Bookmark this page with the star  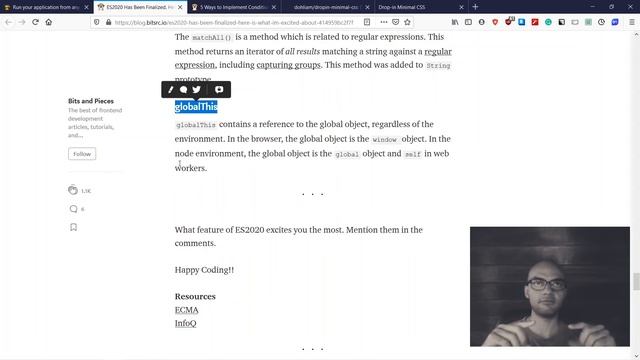coord(407,22)
